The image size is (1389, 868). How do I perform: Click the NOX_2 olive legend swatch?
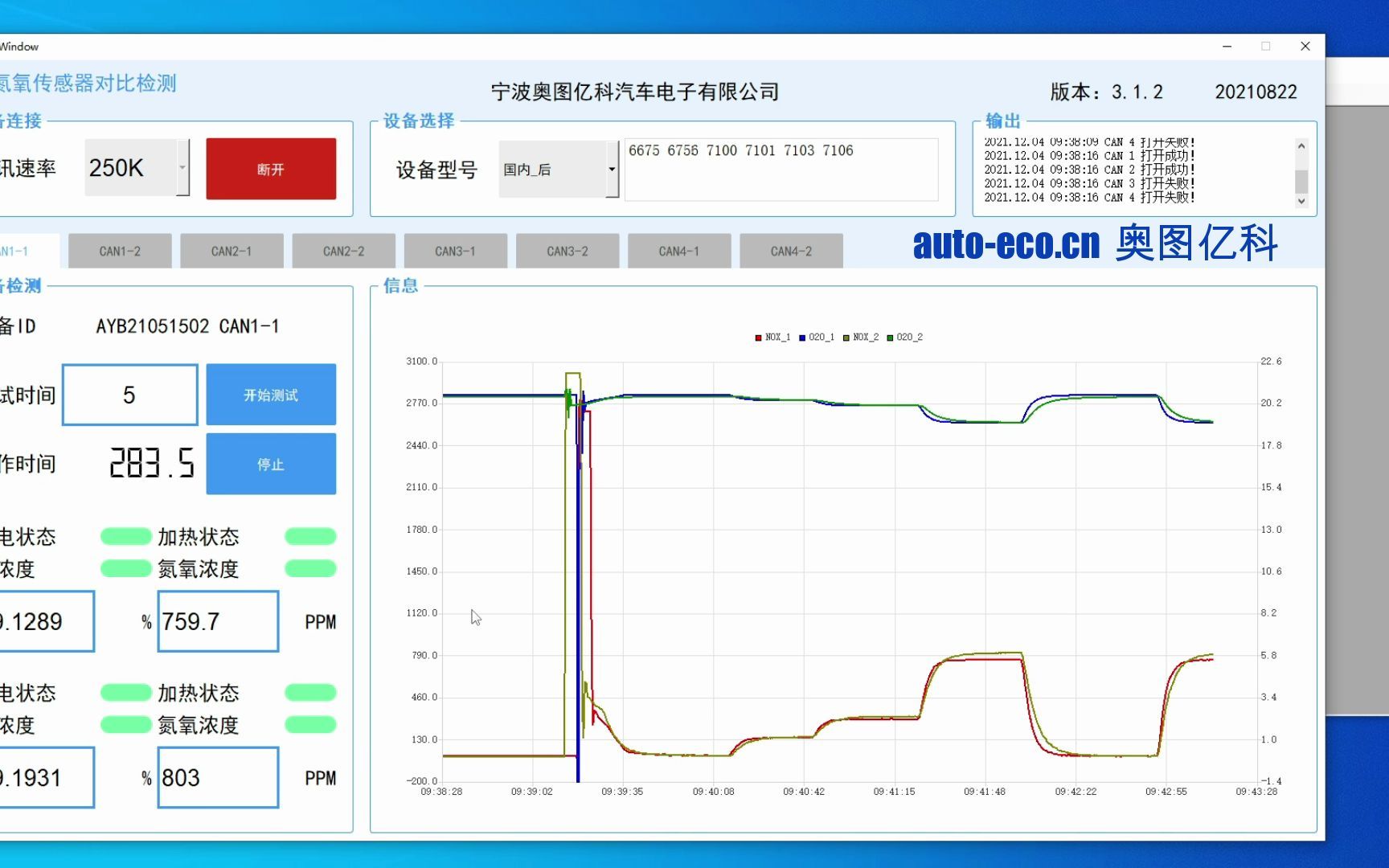[846, 338]
